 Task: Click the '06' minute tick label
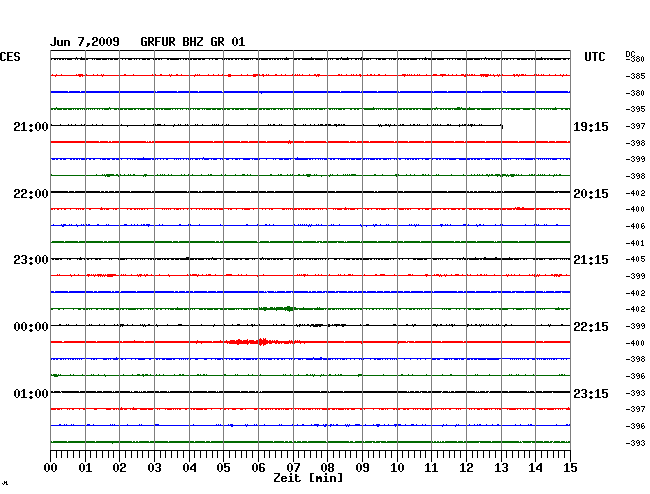(x=258, y=468)
